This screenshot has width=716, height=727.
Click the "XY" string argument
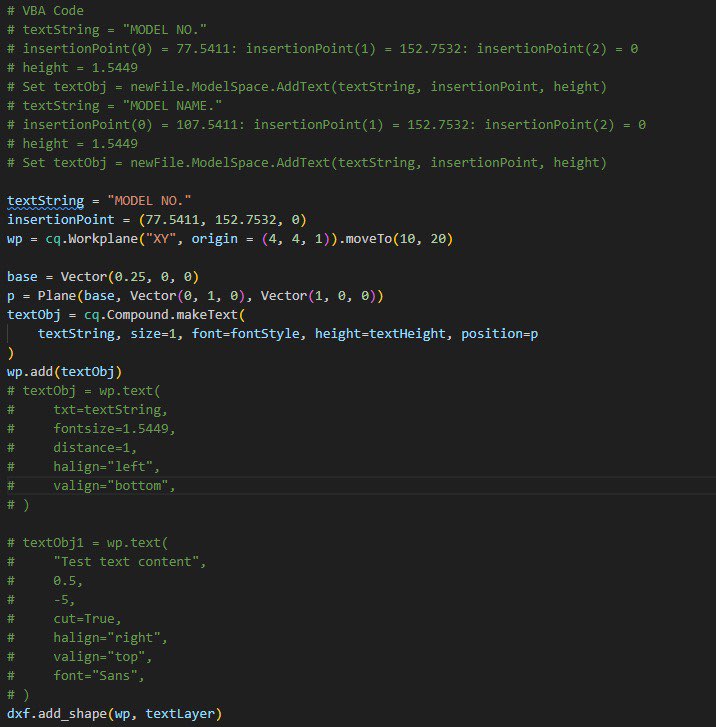160,239
